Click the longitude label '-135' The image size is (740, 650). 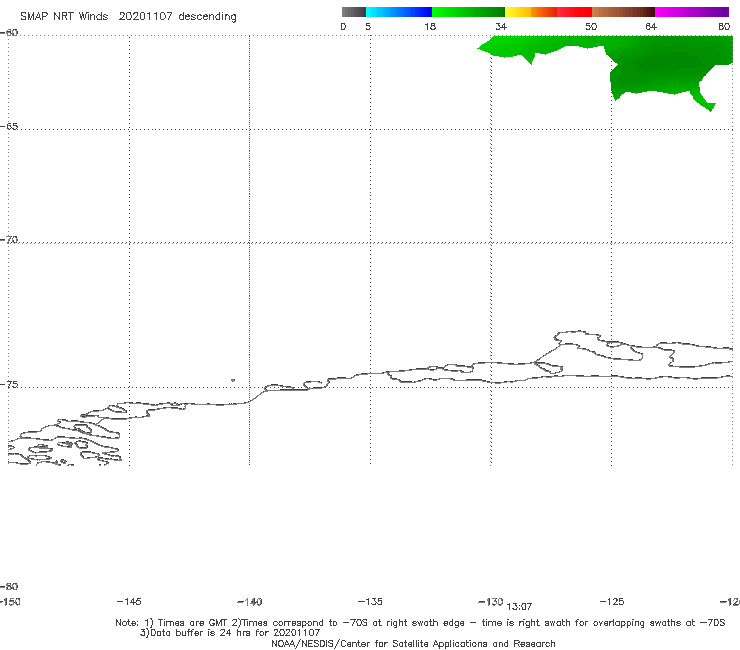(370, 601)
